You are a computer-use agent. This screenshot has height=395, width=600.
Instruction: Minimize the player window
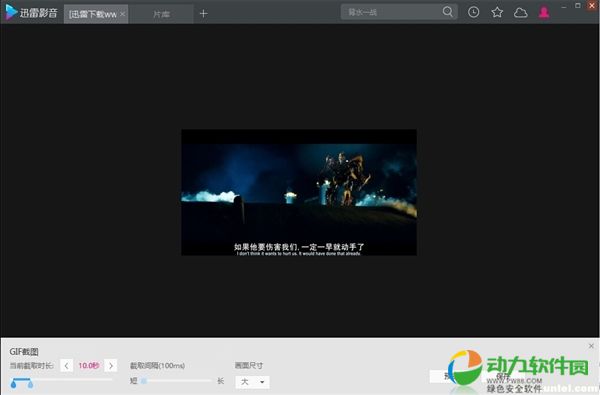coord(563,7)
